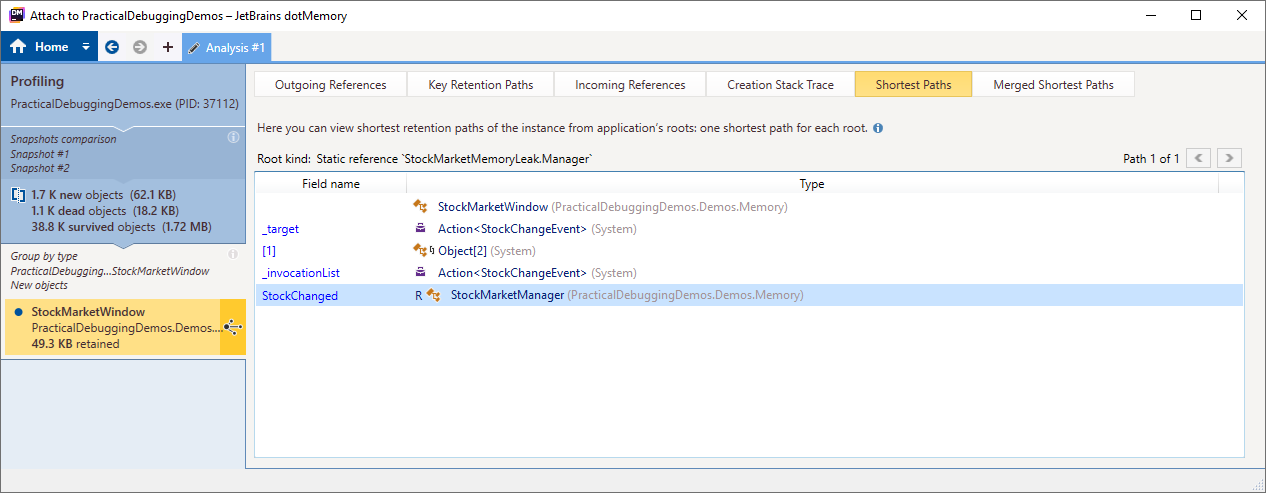
Task: Click the delegate icon in _target row
Action: (420, 229)
